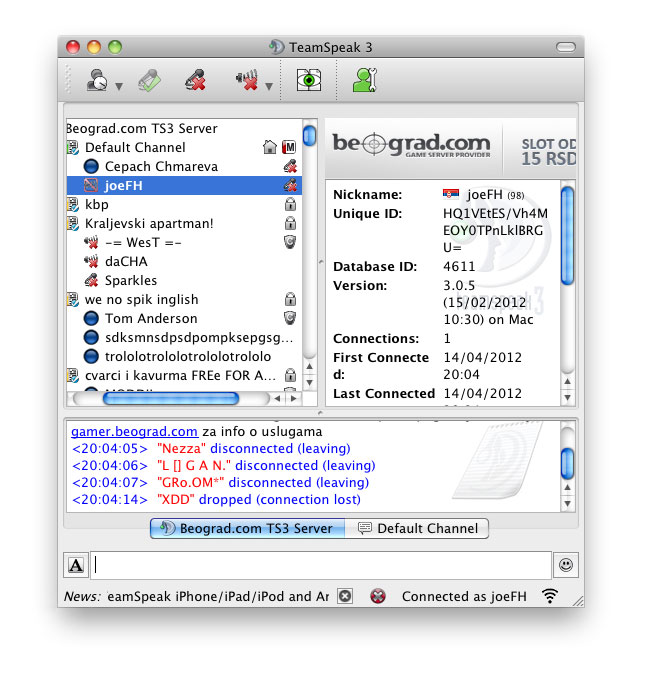Click Cepach Chmareva's muted microphone icon
656x680 pixels.
coord(290,166)
